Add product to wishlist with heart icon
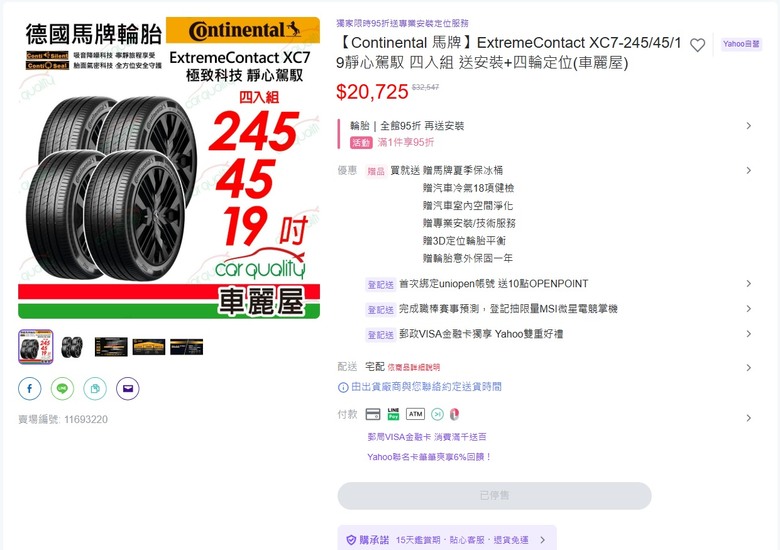Viewport: 780px width, 550px height. pyautogui.click(x=697, y=45)
